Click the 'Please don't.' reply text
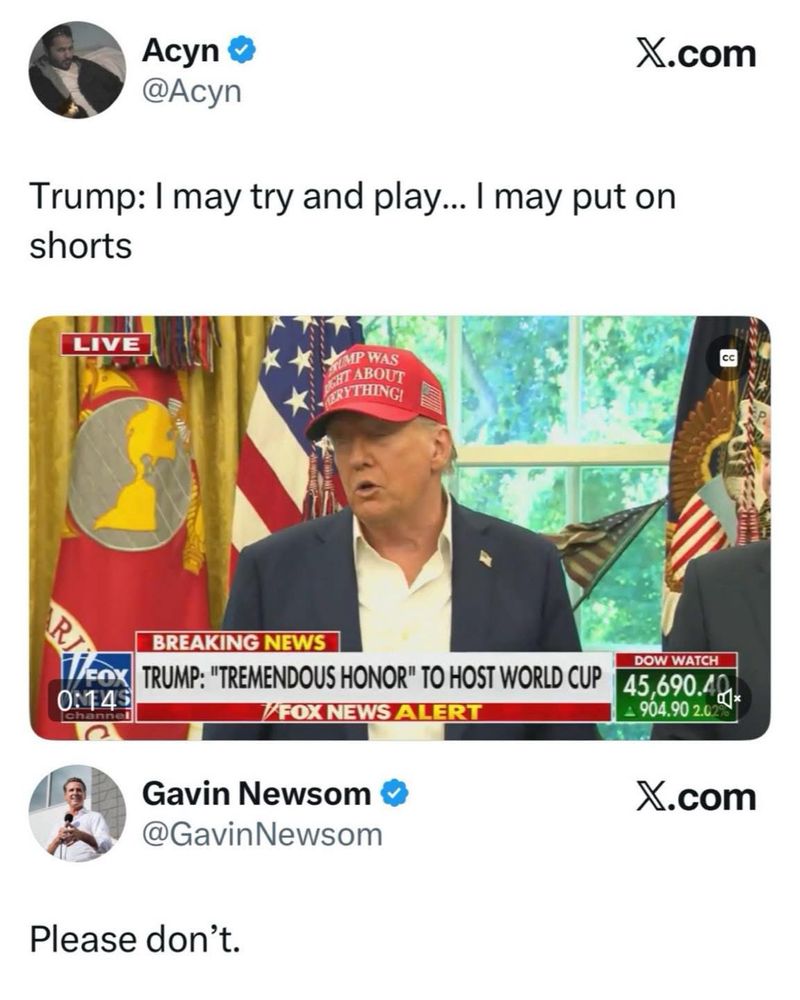800x1000 pixels. 135,939
